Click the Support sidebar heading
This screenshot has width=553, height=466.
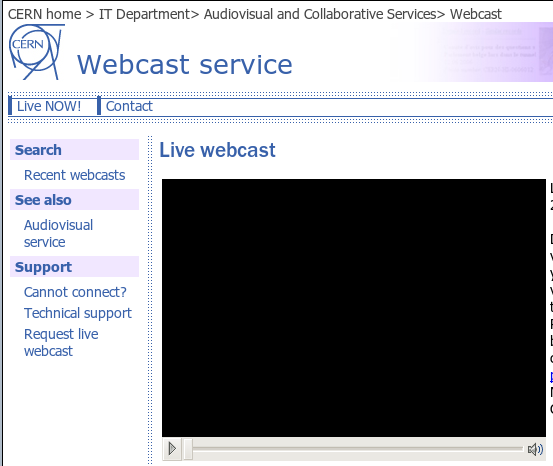click(74, 267)
